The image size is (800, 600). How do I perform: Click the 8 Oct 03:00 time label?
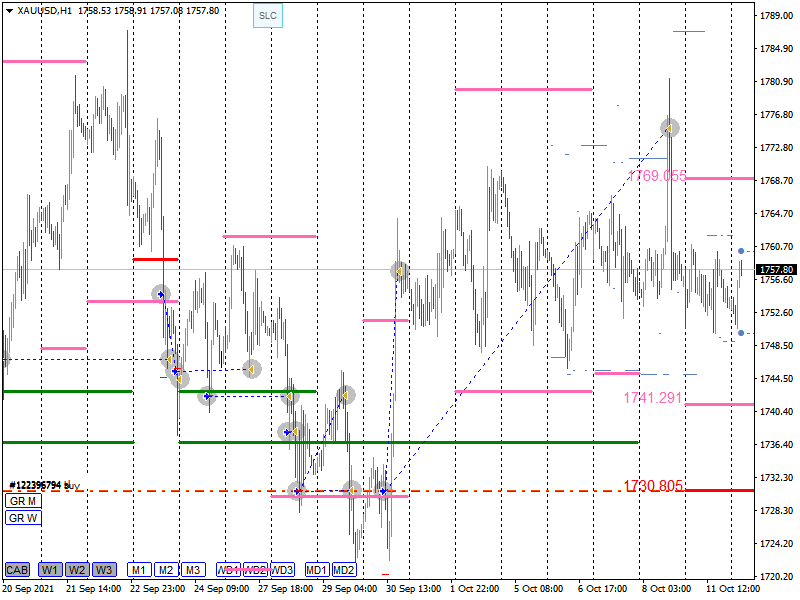[666, 589]
